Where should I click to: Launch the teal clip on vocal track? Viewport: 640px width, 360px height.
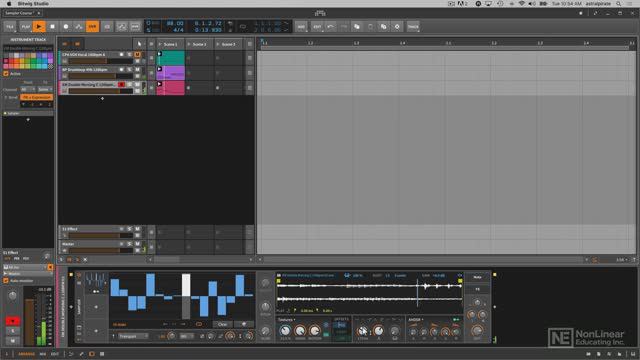point(160,54)
